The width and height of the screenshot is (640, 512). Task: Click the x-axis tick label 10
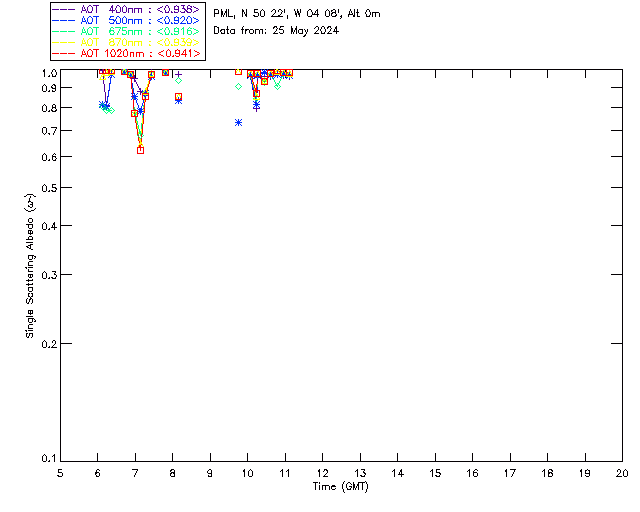coord(247,473)
